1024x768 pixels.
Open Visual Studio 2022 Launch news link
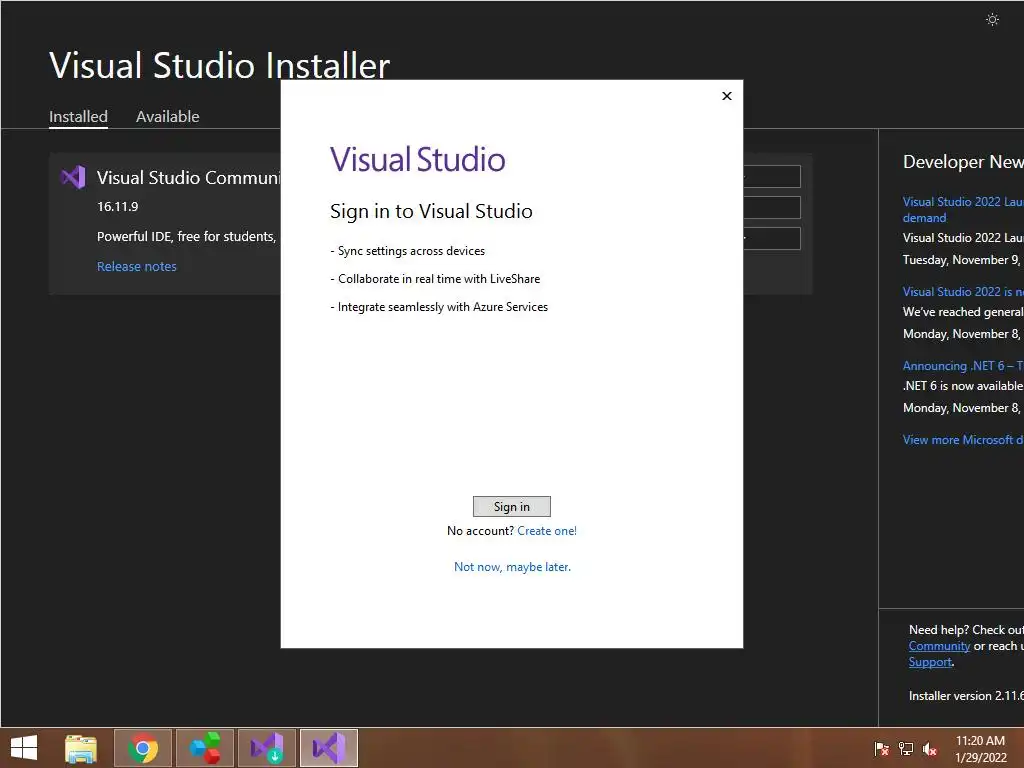(963, 210)
